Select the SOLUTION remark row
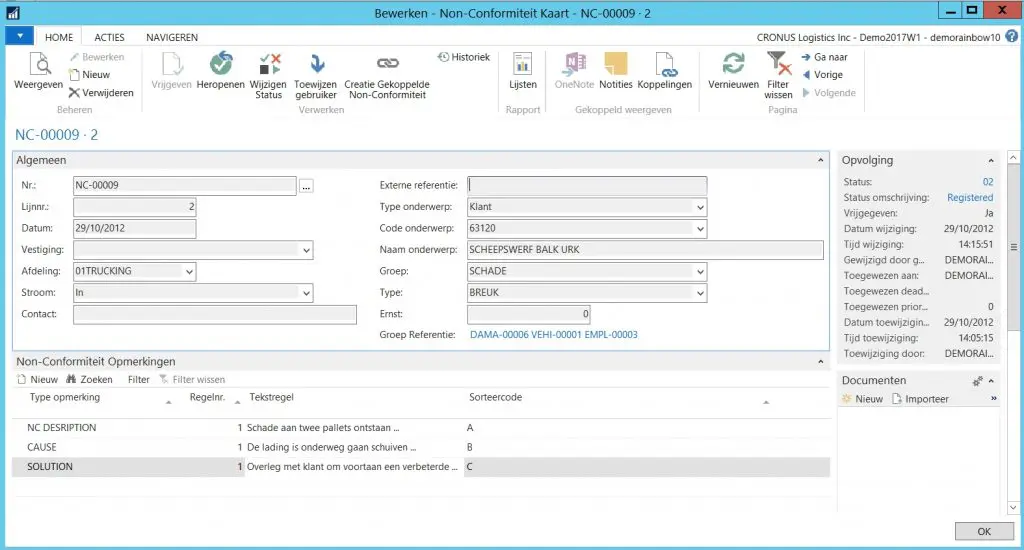The height and width of the screenshot is (550, 1024). pos(50,467)
